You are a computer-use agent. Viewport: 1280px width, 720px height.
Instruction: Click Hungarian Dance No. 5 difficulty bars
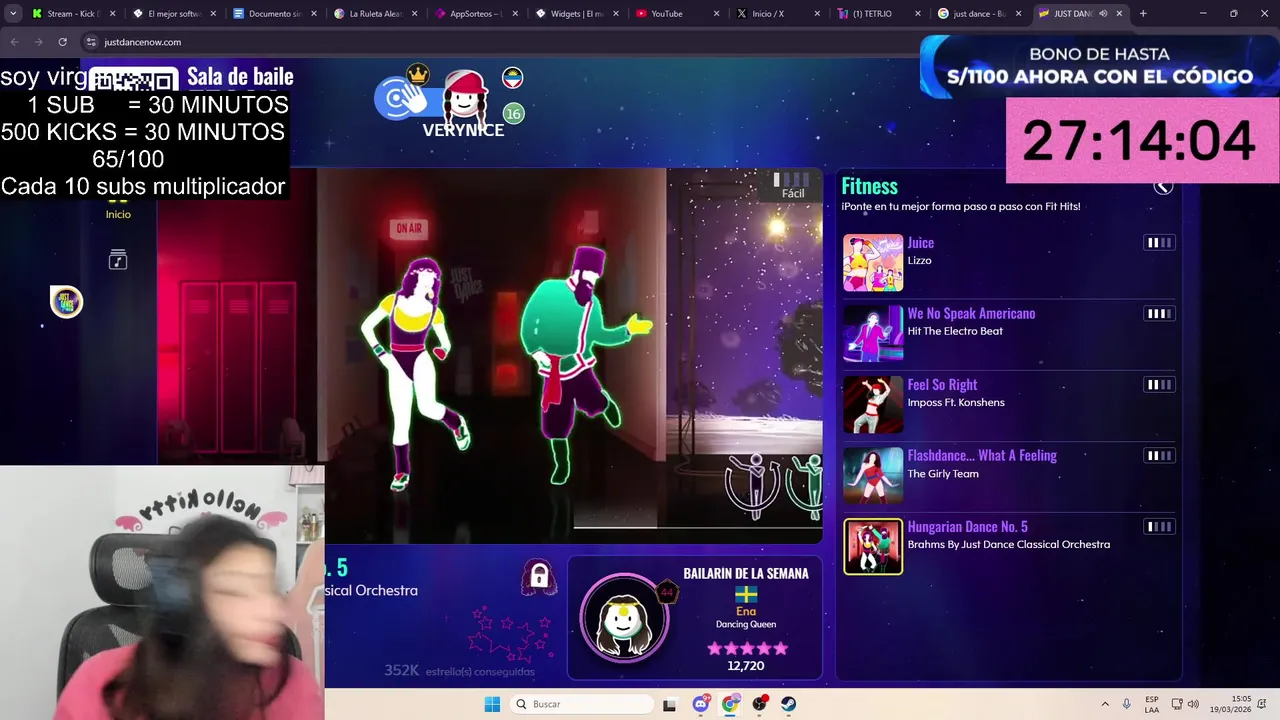pyautogui.click(x=1159, y=527)
